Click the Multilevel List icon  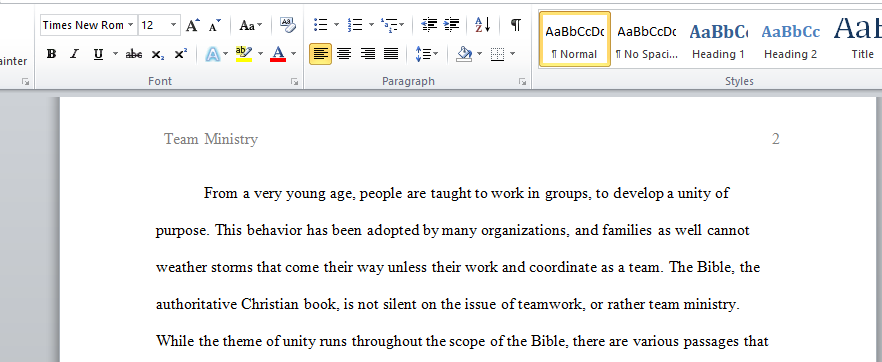[x=388, y=25]
